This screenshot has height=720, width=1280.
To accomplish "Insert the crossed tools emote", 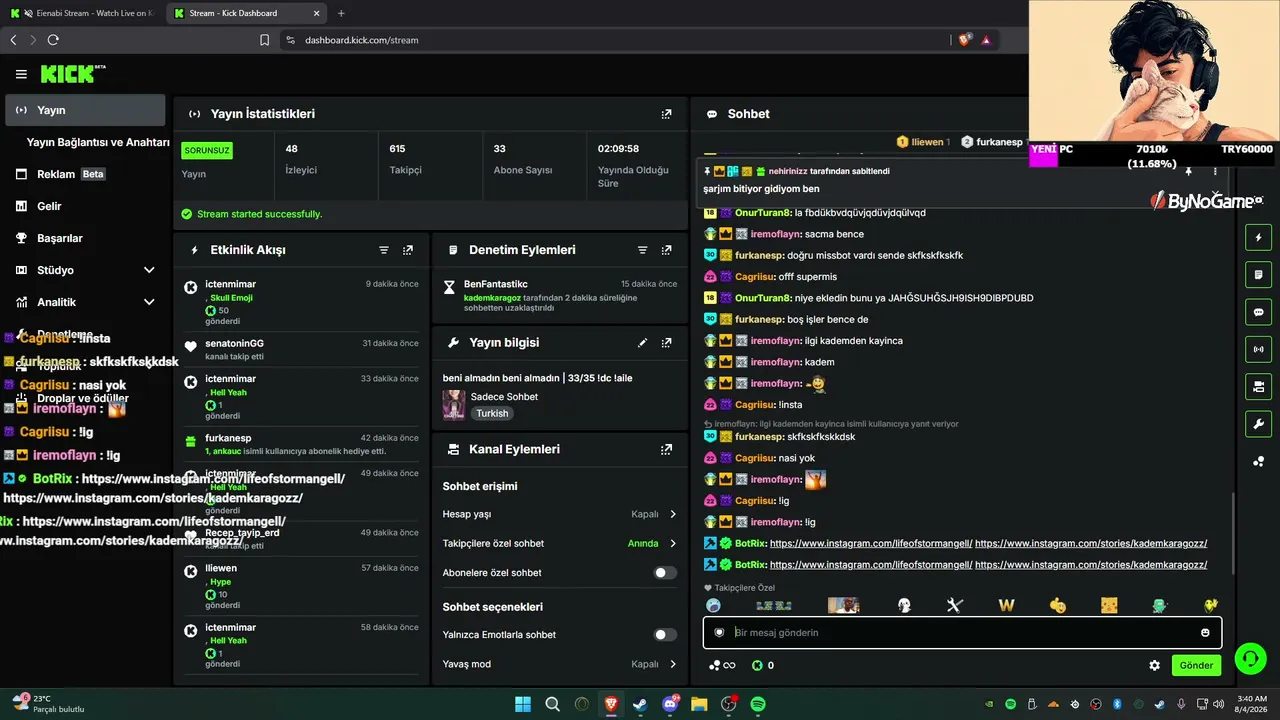I will pyautogui.click(x=954, y=605).
